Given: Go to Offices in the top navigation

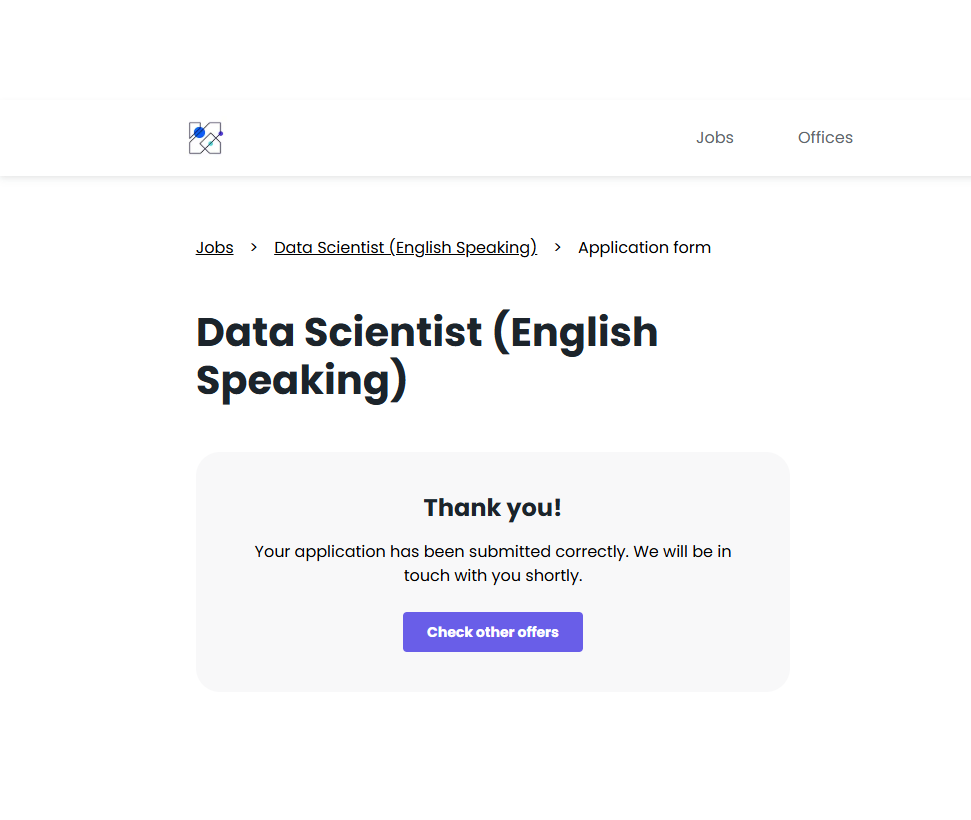Looking at the screenshot, I should (825, 138).
